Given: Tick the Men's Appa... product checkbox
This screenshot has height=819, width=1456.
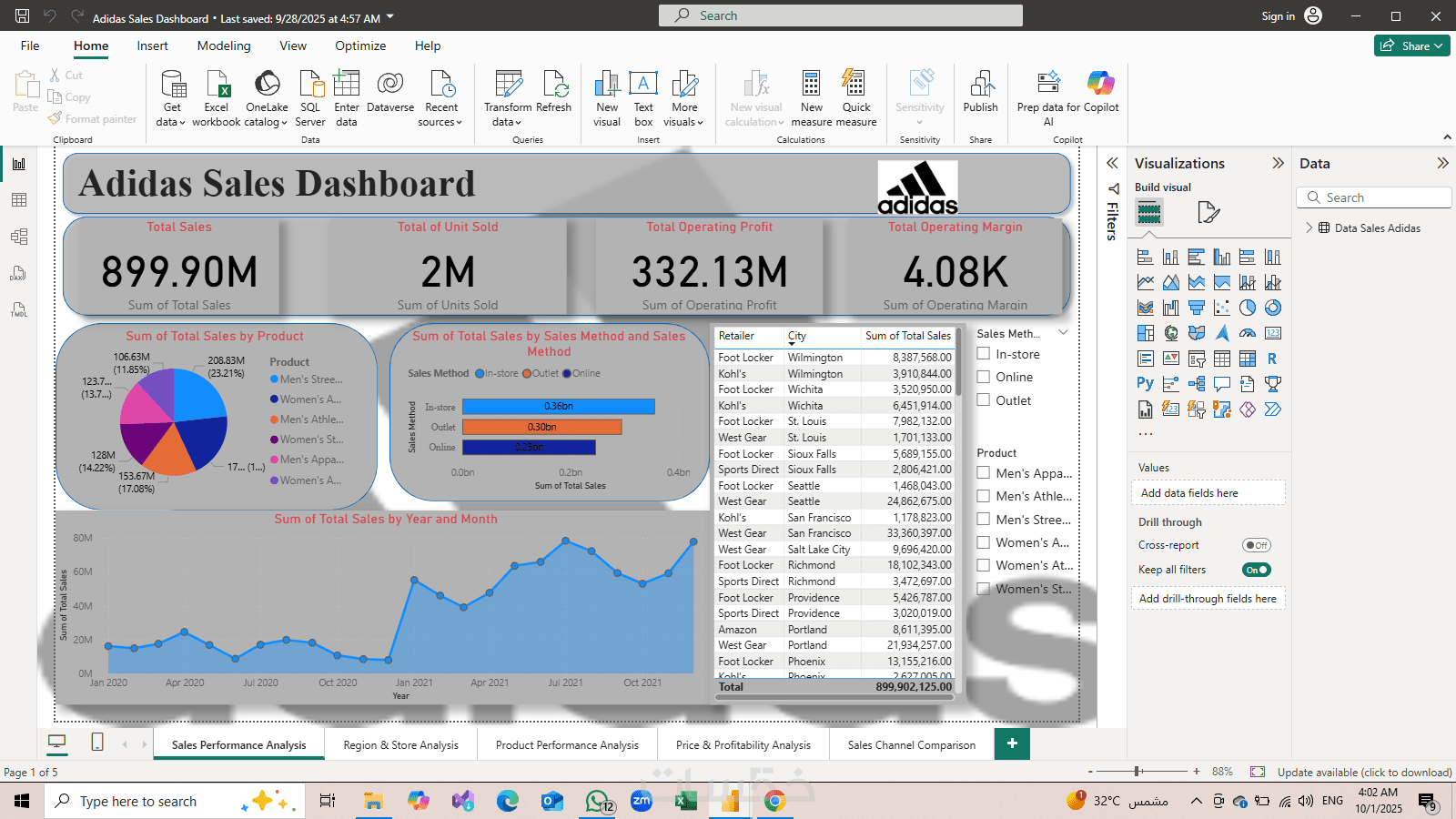Looking at the screenshot, I should tap(984, 473).
